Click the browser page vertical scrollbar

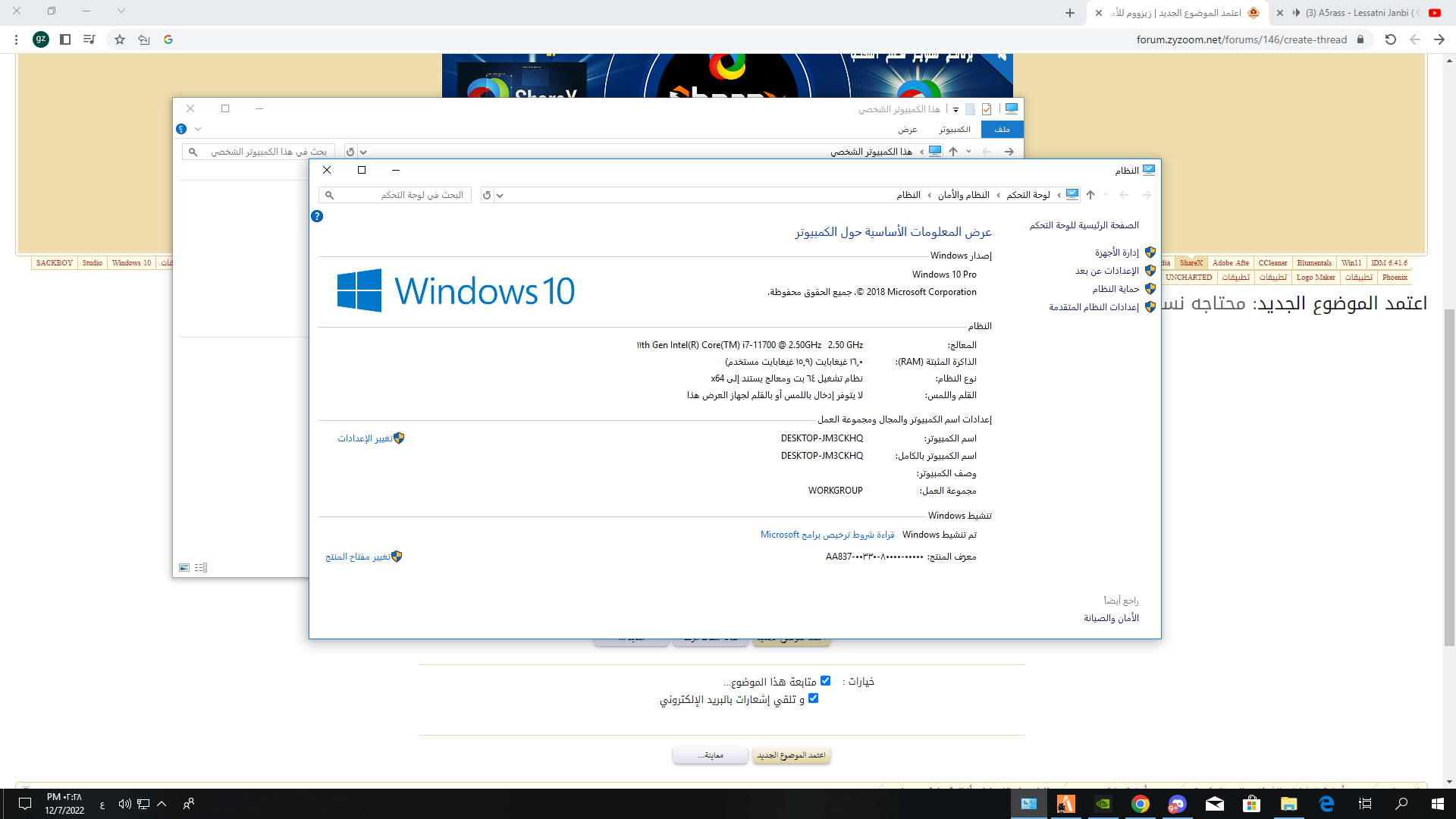click(1449, 478)
